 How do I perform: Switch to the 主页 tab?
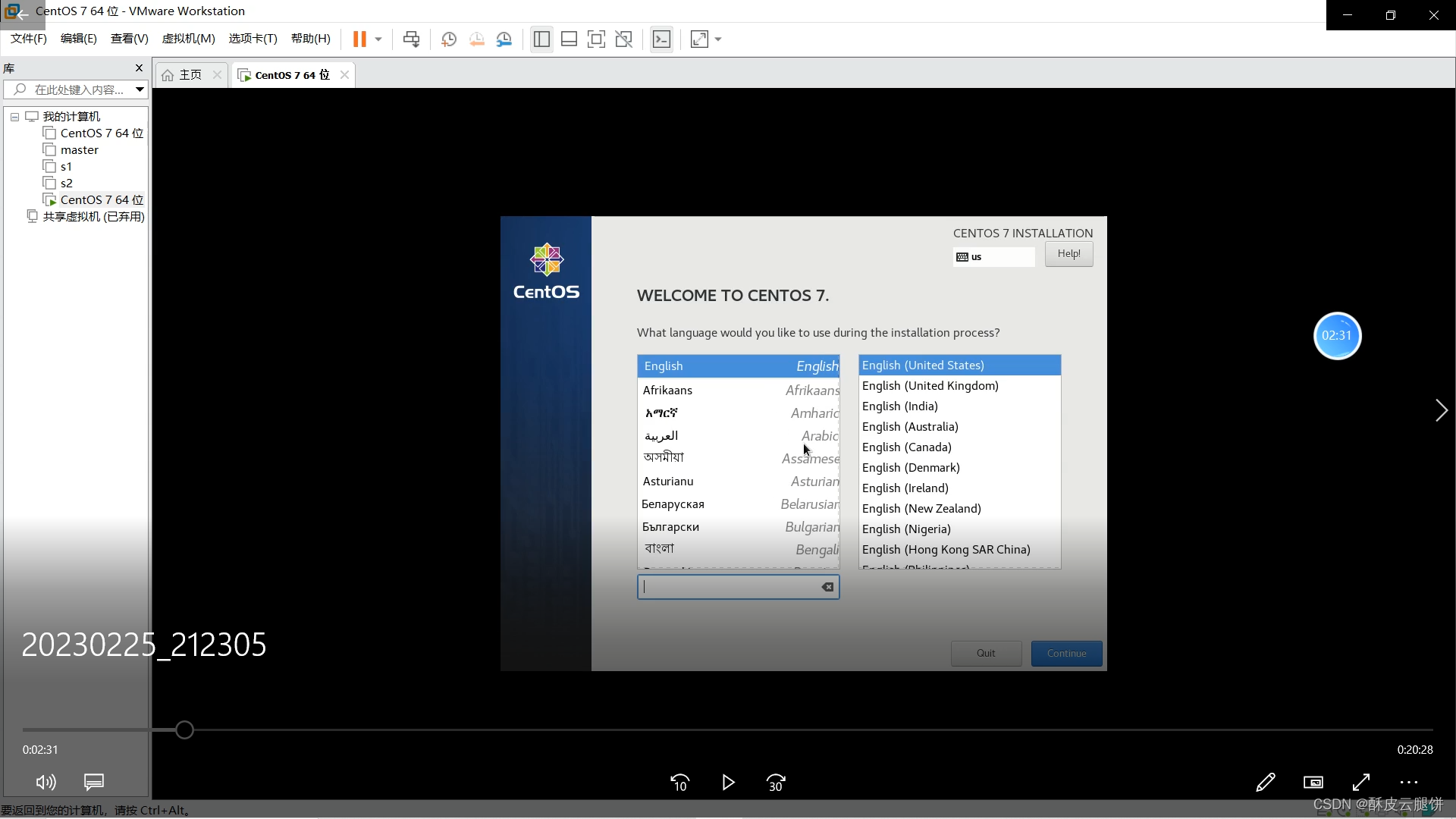click(x=190, y=74)
